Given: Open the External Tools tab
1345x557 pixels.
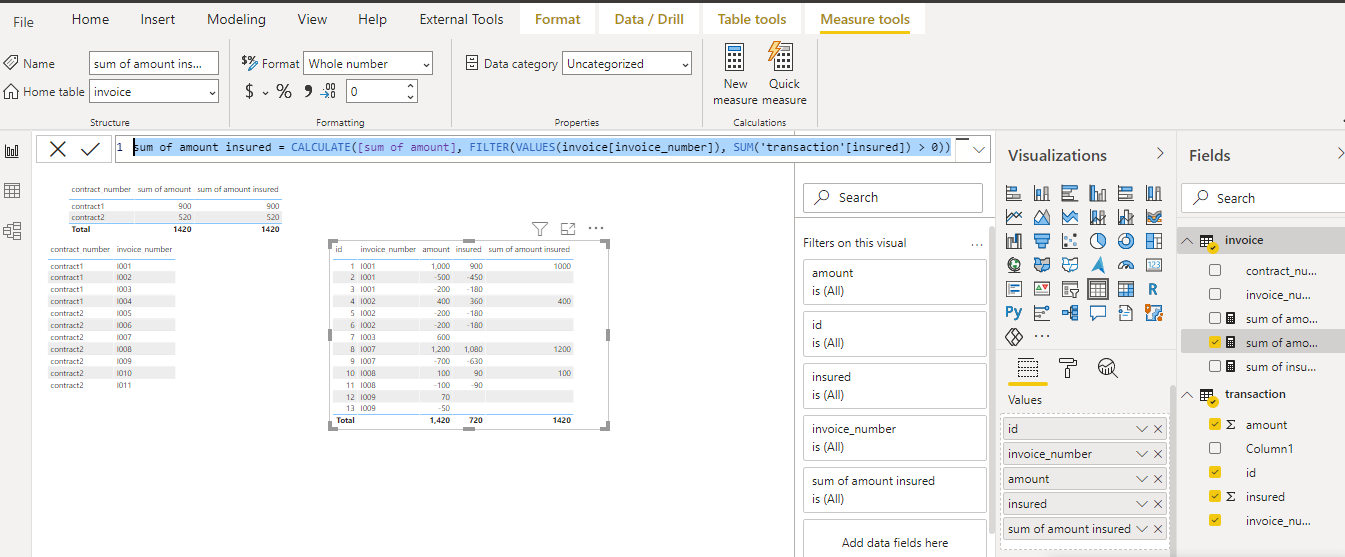Looking at the screenshot, I should point(461,19).
